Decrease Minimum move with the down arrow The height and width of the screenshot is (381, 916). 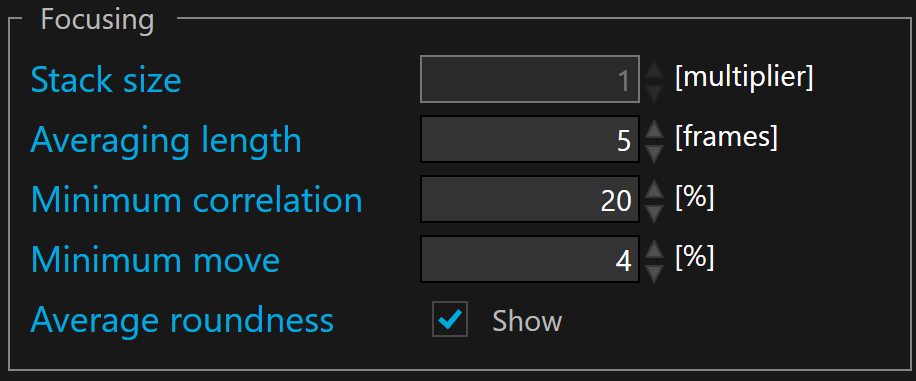pos(654,273)
